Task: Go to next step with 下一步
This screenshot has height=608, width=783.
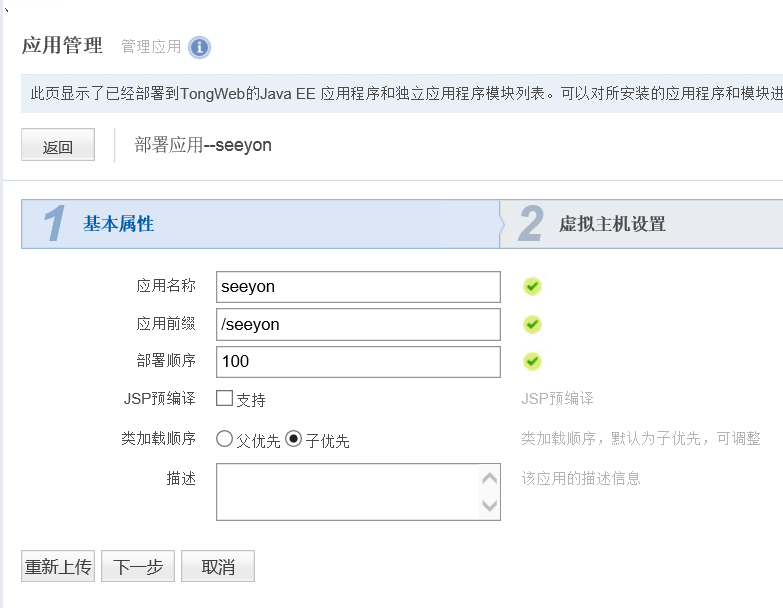Action: point(138,567)
